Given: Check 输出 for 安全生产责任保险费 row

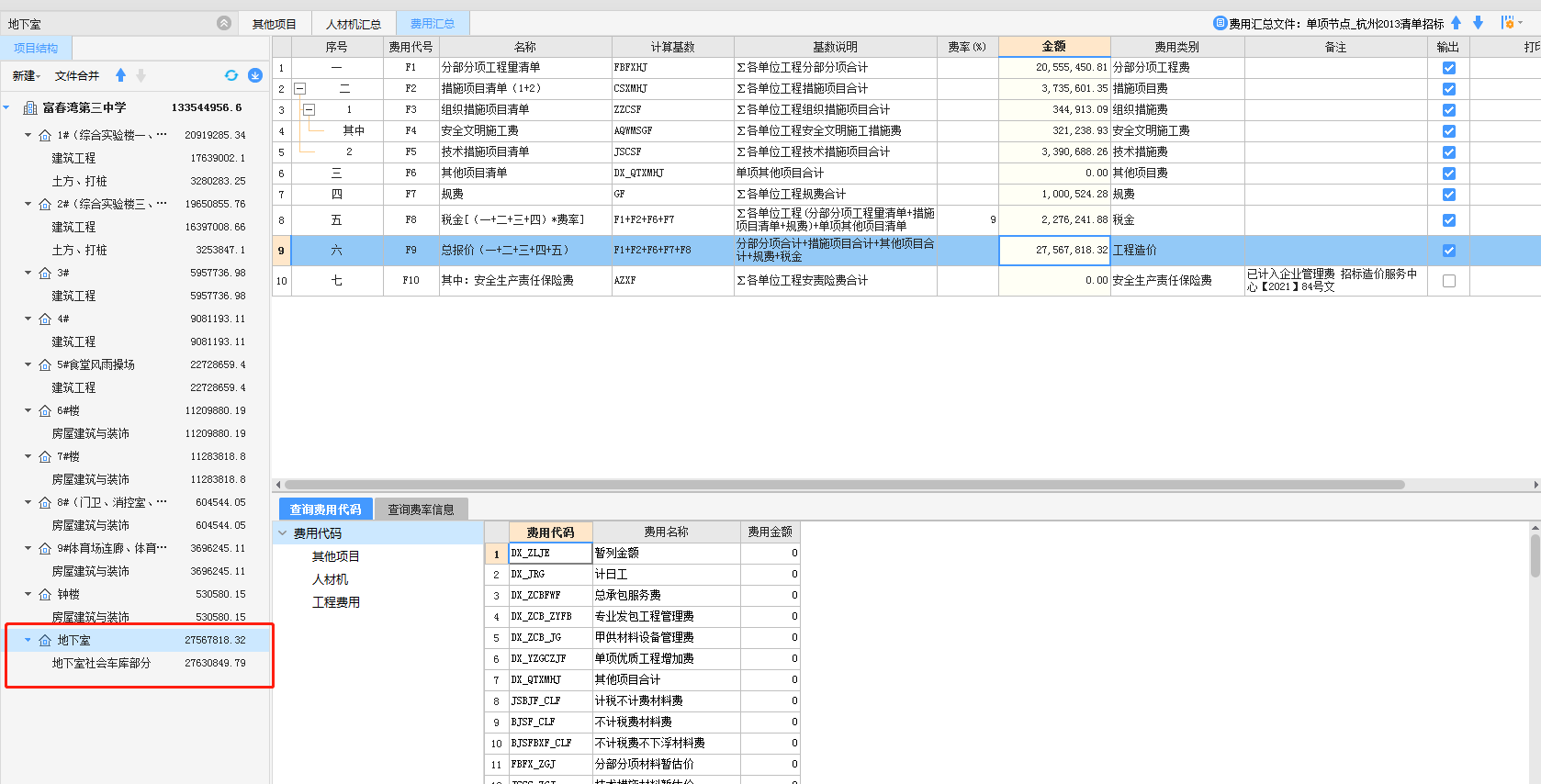Looking at the screenshot, I should tap(1449, 281).
